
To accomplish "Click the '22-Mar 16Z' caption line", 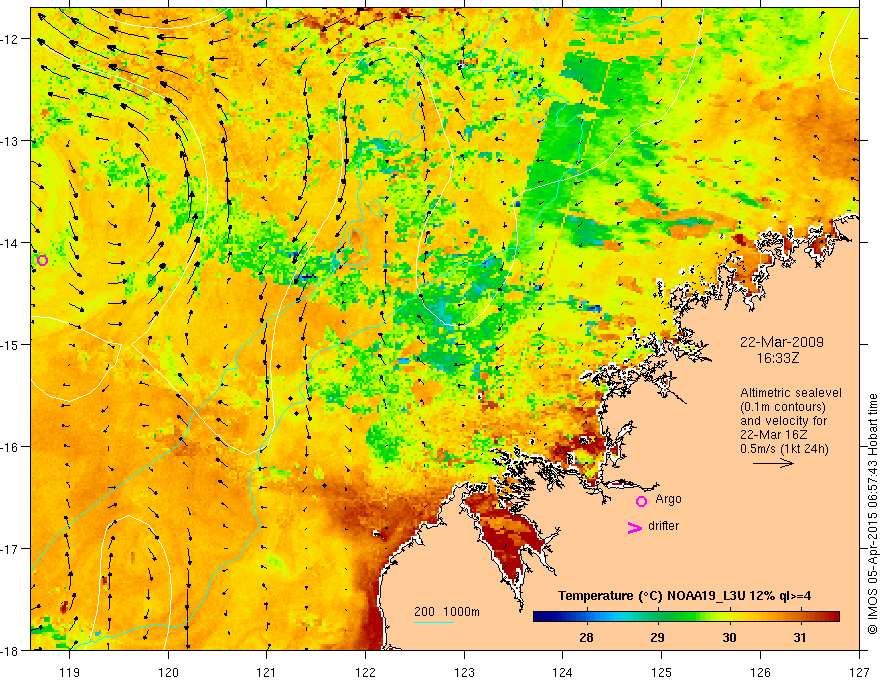I will click(x=773, y=435).
